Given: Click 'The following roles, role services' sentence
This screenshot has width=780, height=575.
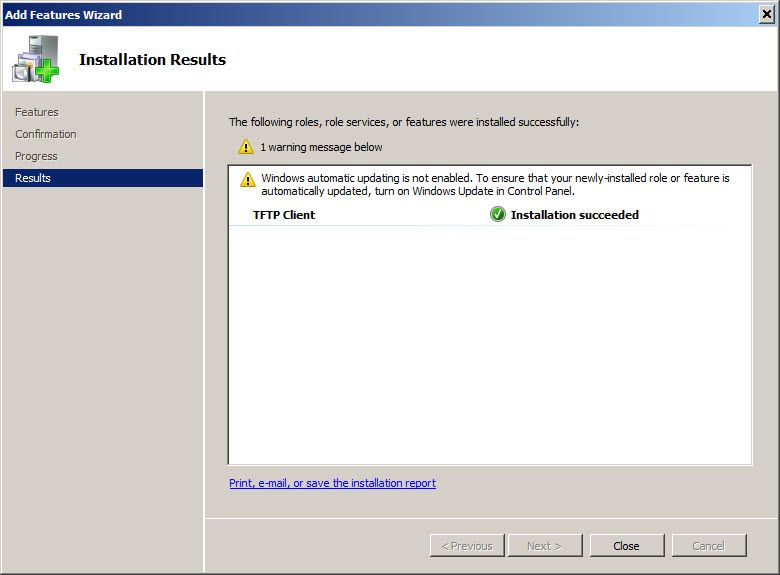Looking at the screenshot, I should tap(404, 122).
